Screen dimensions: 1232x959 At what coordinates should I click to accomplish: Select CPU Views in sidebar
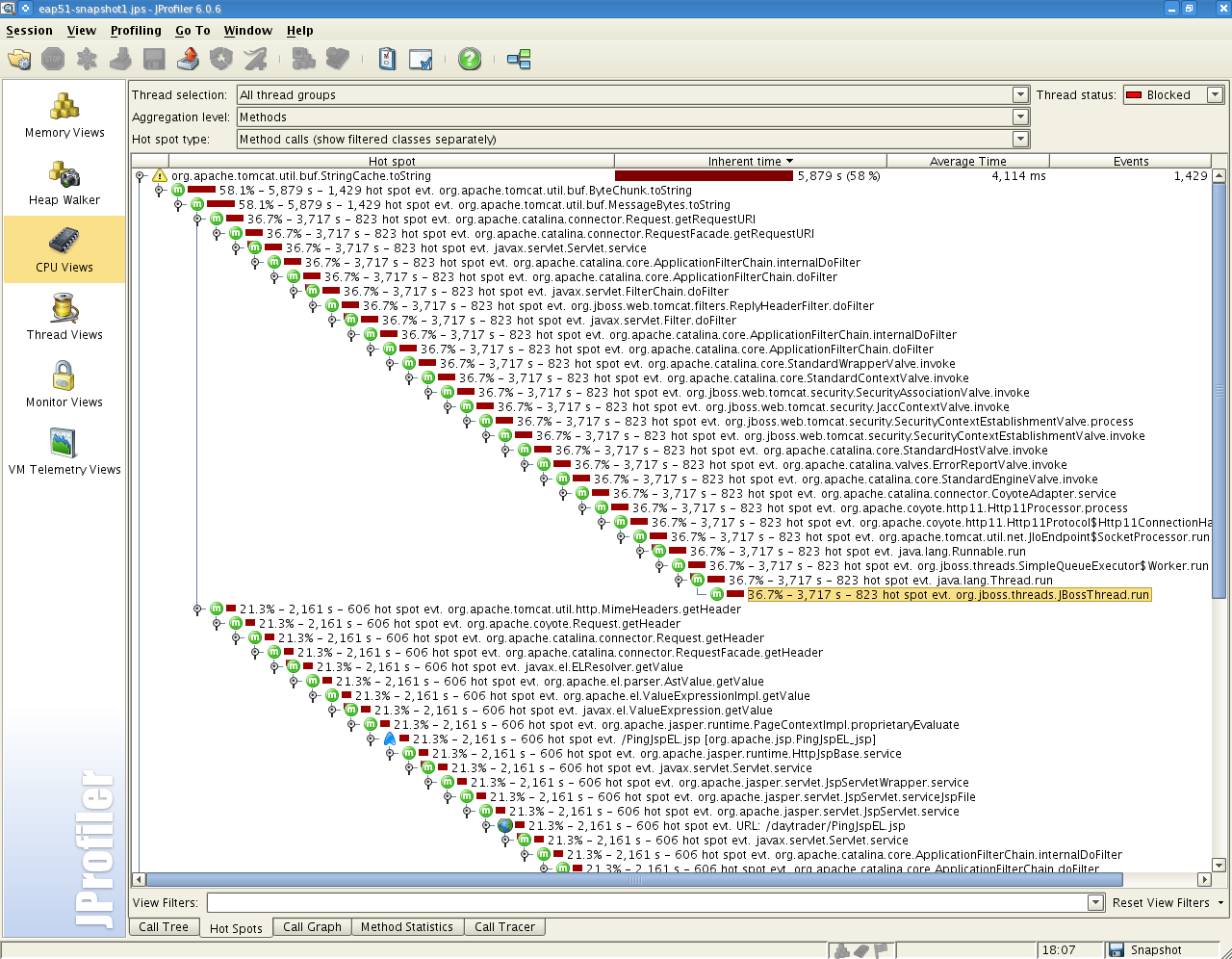64,250
